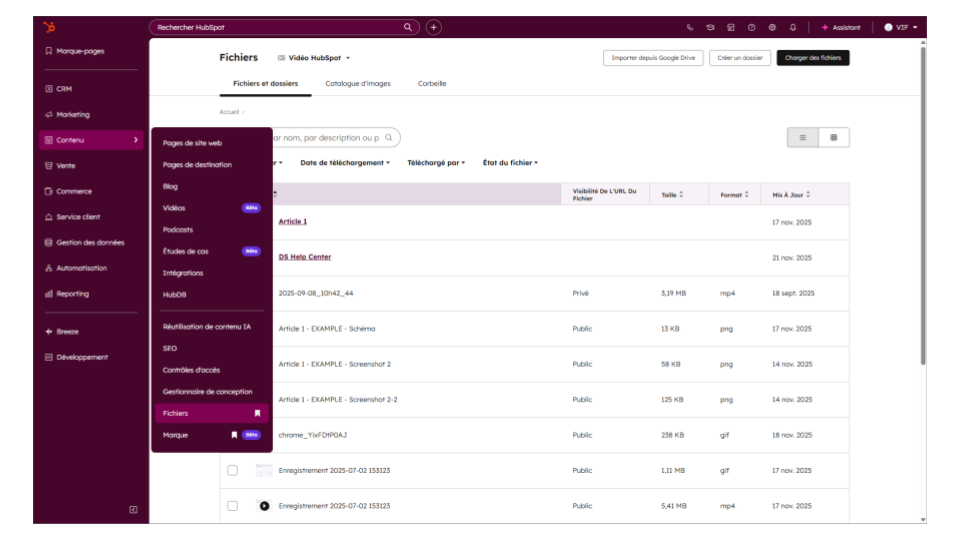960x540 pixels.
Task: Check the box for the mp4 Enregistrement file
Action: pos(232,506)
